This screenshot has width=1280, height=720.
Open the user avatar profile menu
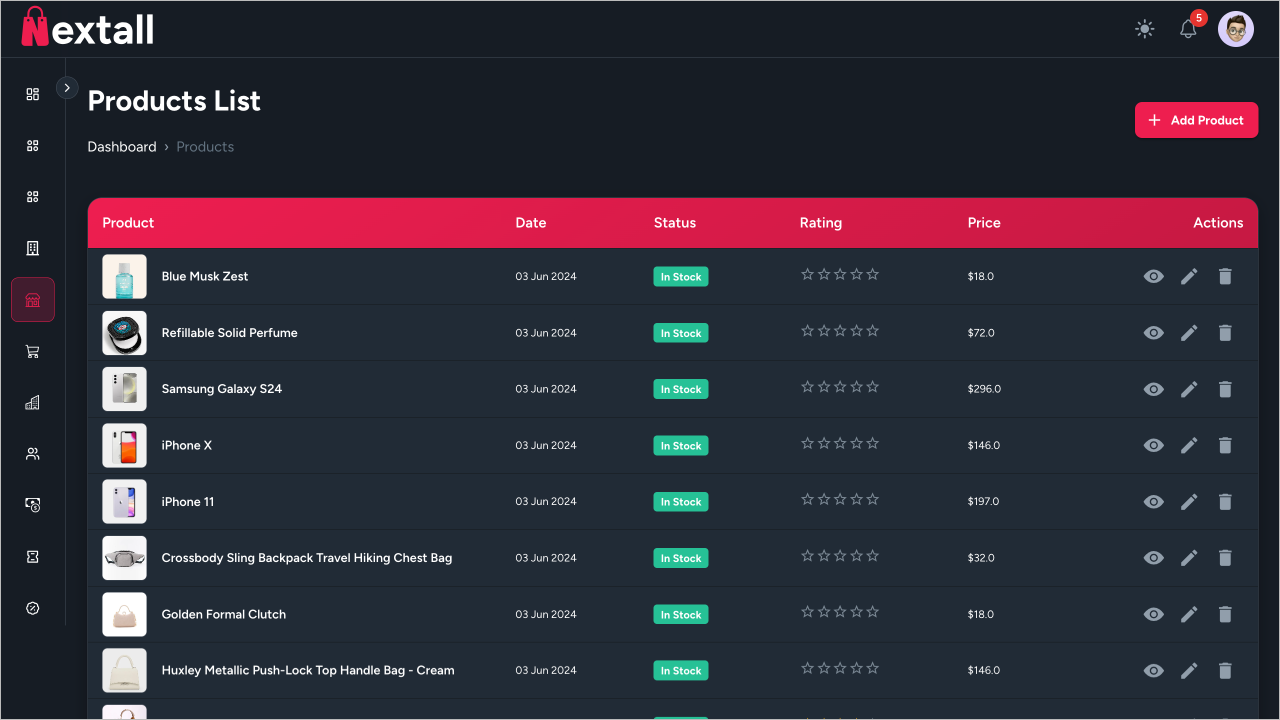click(x=1236, y=29)
